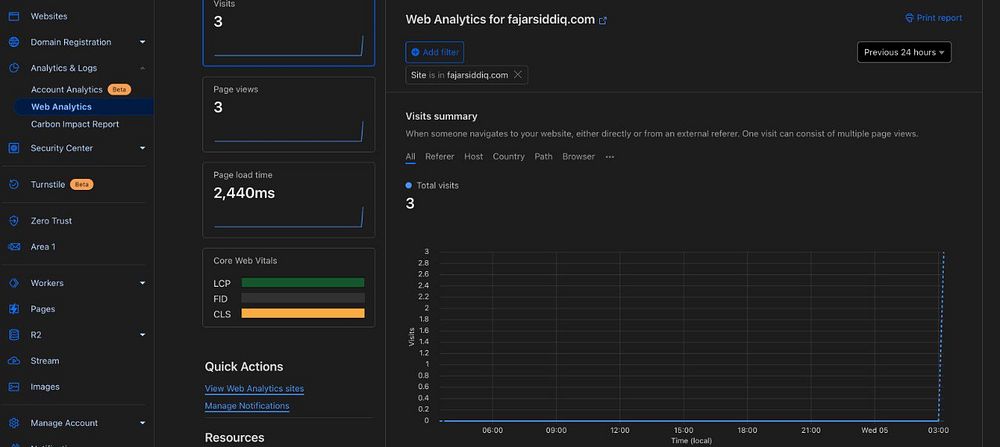Click the Images icon in sidebar
The height and width of the screenshot is (447, 1000).
click(x=13, y=386)
